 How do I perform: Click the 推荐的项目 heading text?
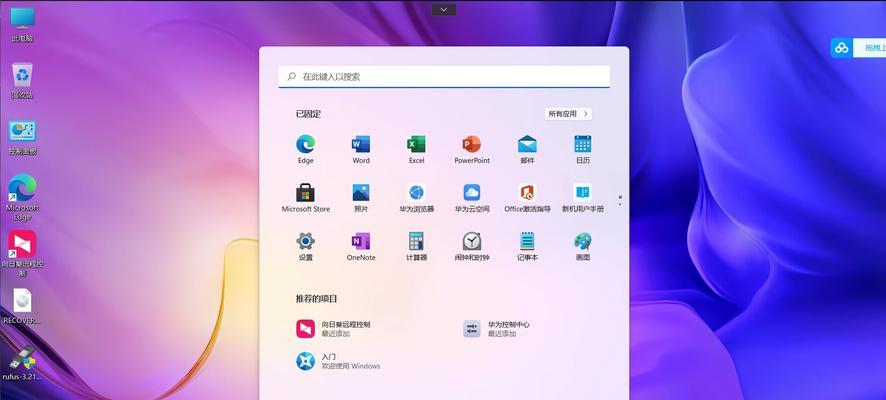pyautogui.click(x=316, y=298)
